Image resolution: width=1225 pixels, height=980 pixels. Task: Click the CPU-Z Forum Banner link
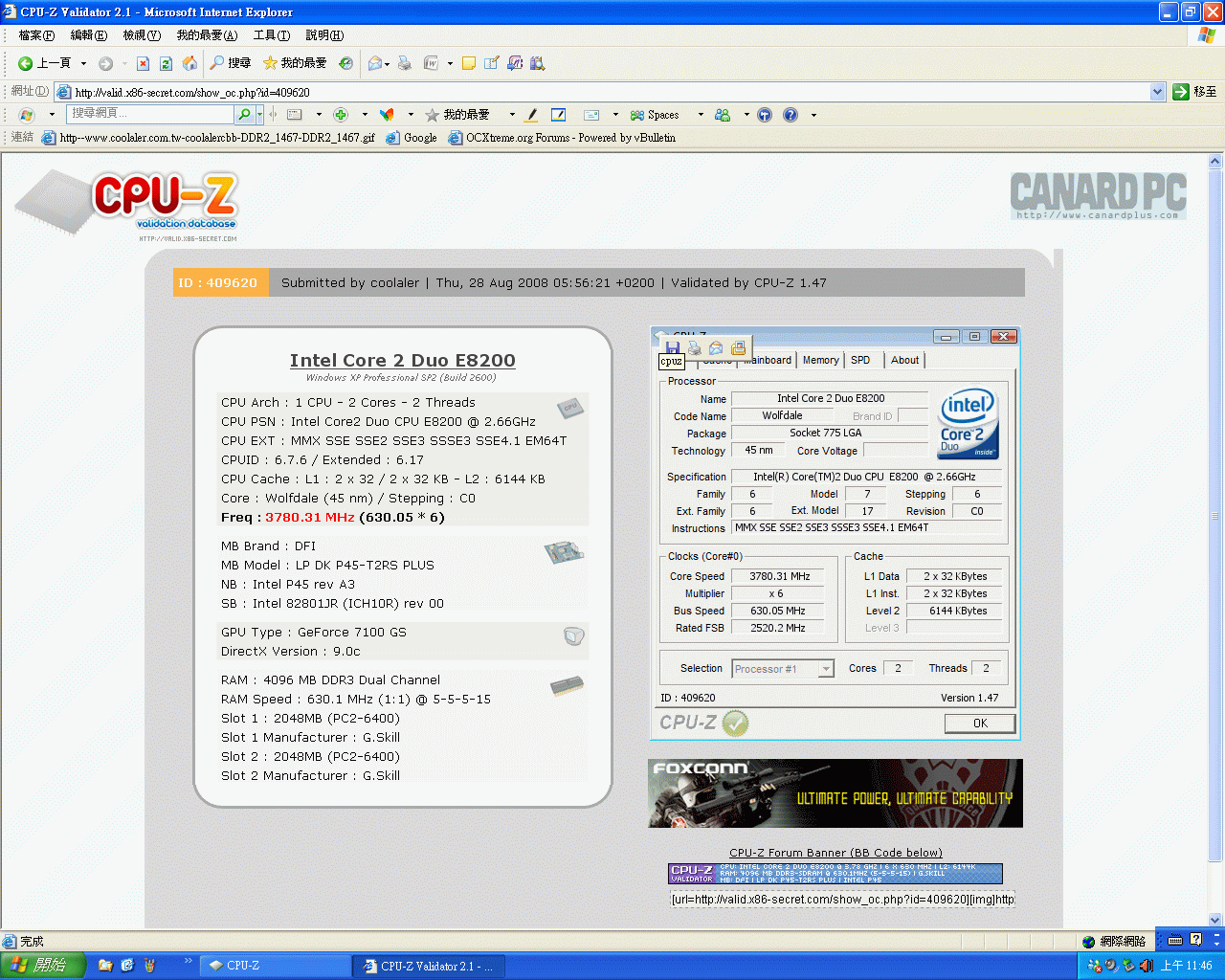(x=835, y=853)
